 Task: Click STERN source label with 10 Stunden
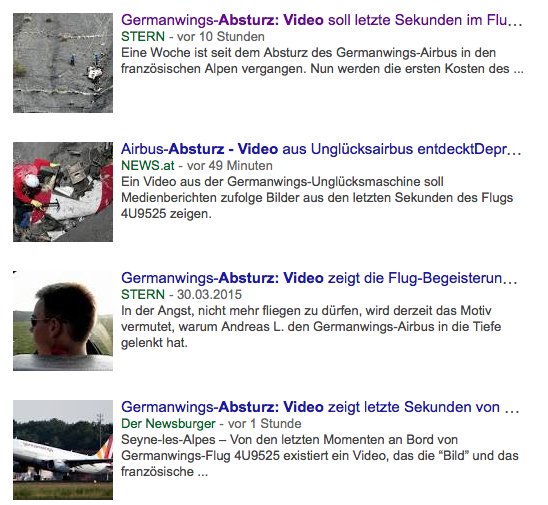point(143,37)
